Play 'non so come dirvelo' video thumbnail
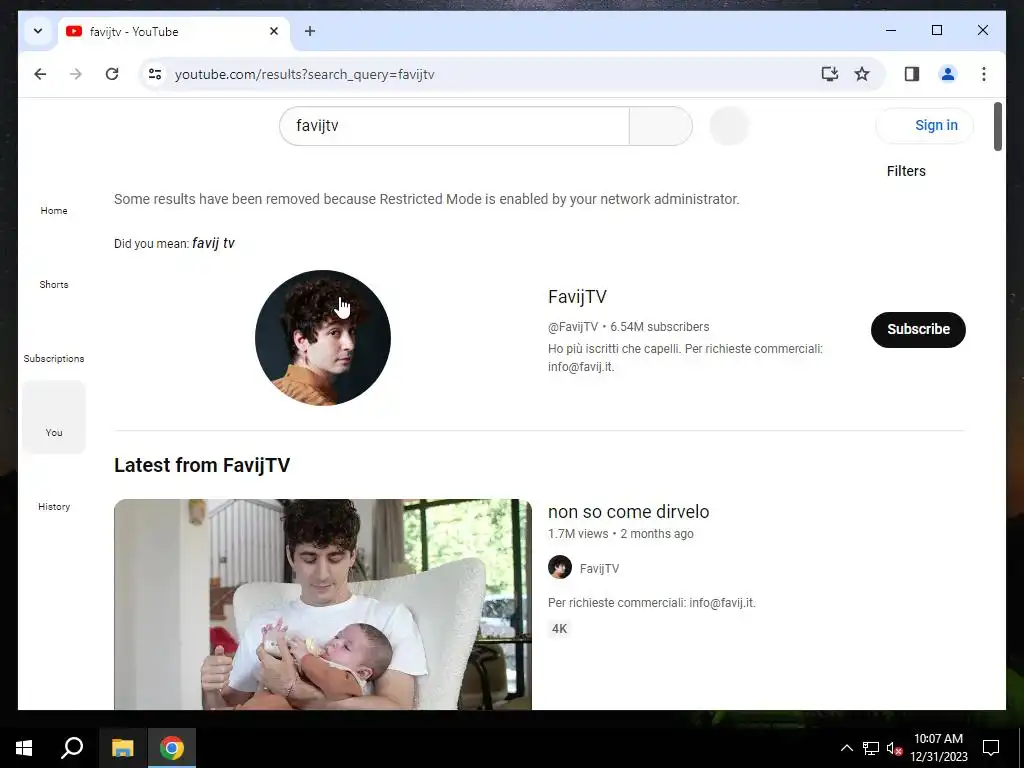Viewport: 1024px width, 768px height. (x=323, y=604)
